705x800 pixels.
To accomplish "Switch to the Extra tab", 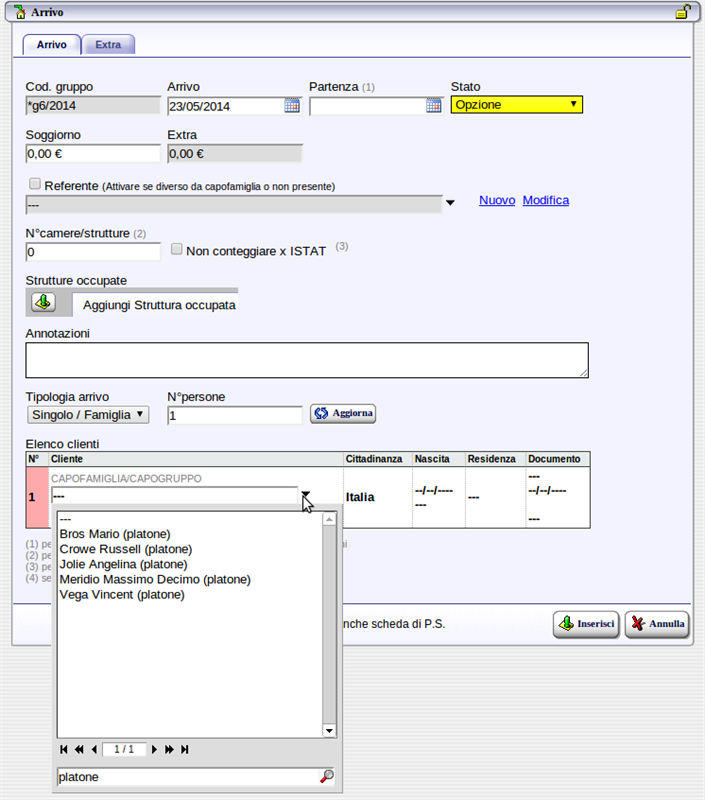I will click(x=108, y=45).
